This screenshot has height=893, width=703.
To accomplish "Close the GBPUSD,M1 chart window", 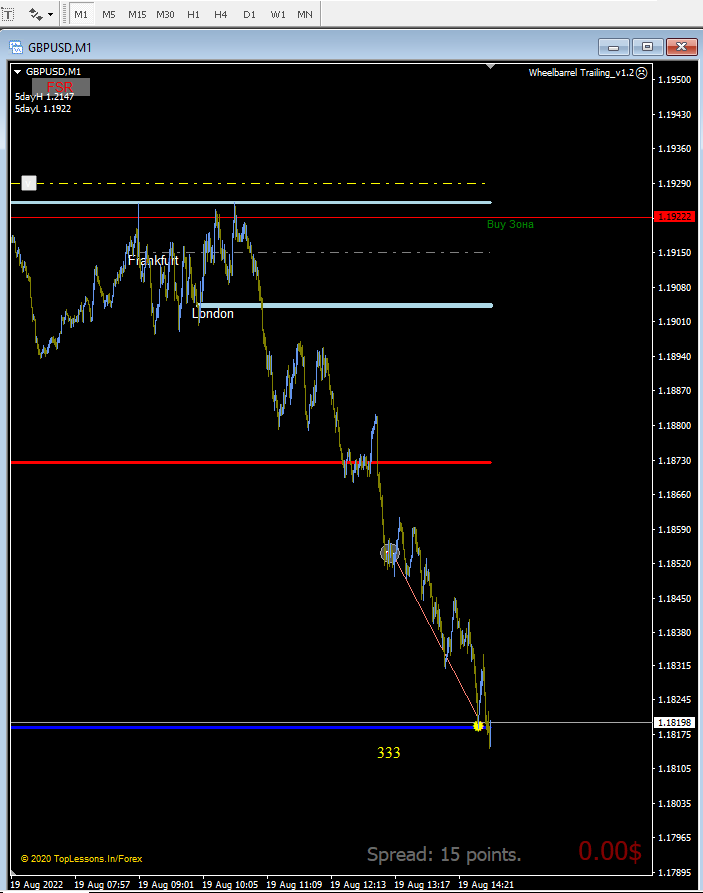I will 681,47.
